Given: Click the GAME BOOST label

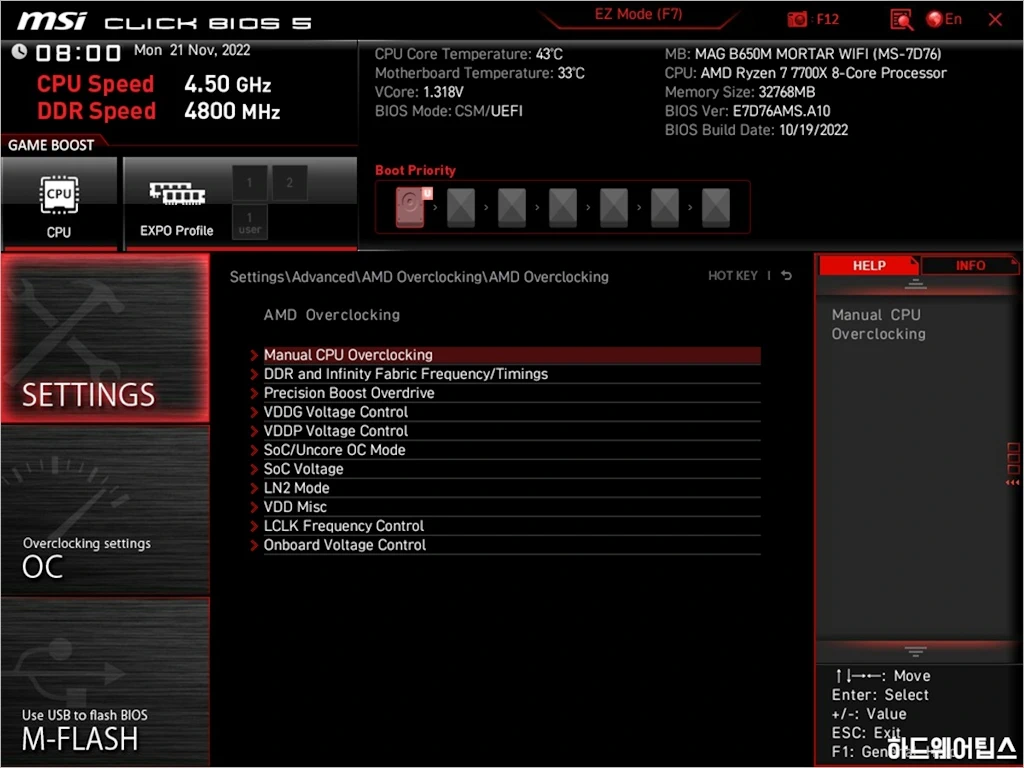Looking at the screenshot, I should 51,145.
